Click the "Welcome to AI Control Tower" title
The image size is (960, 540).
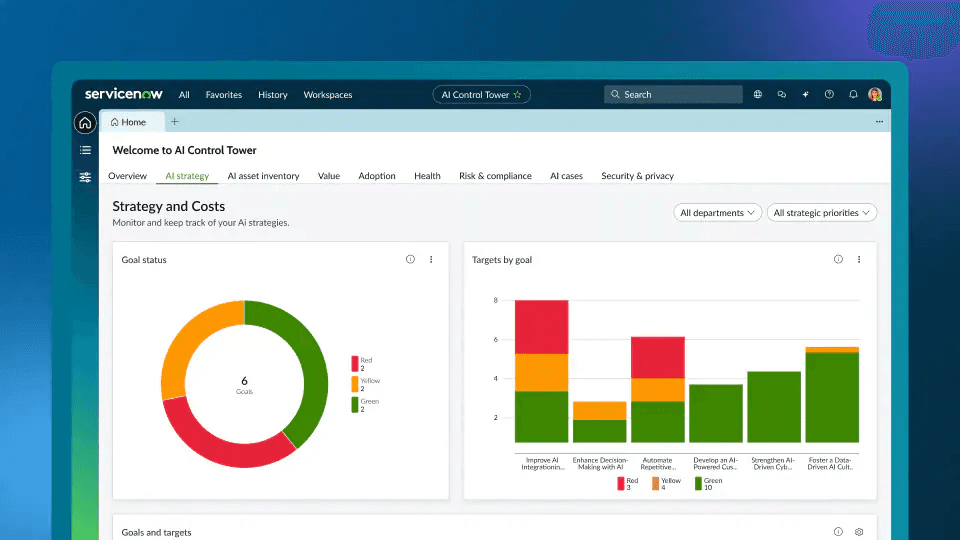click(x=184, y=150)
